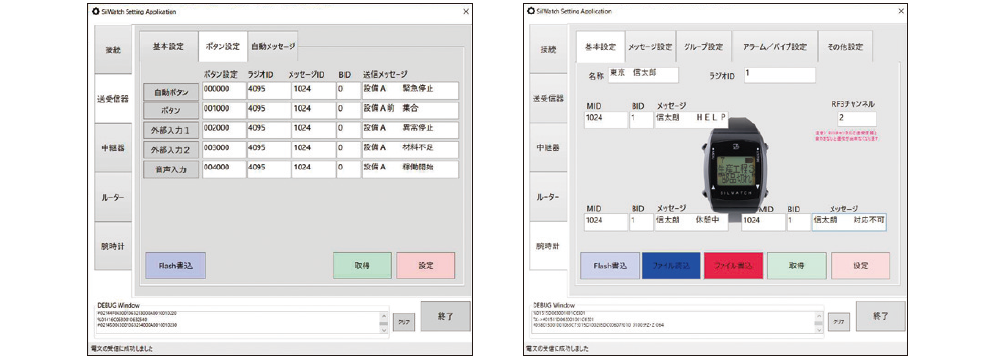Click red ファイル書込 button
The image size is (1000, 360).
tap(733, 266)
